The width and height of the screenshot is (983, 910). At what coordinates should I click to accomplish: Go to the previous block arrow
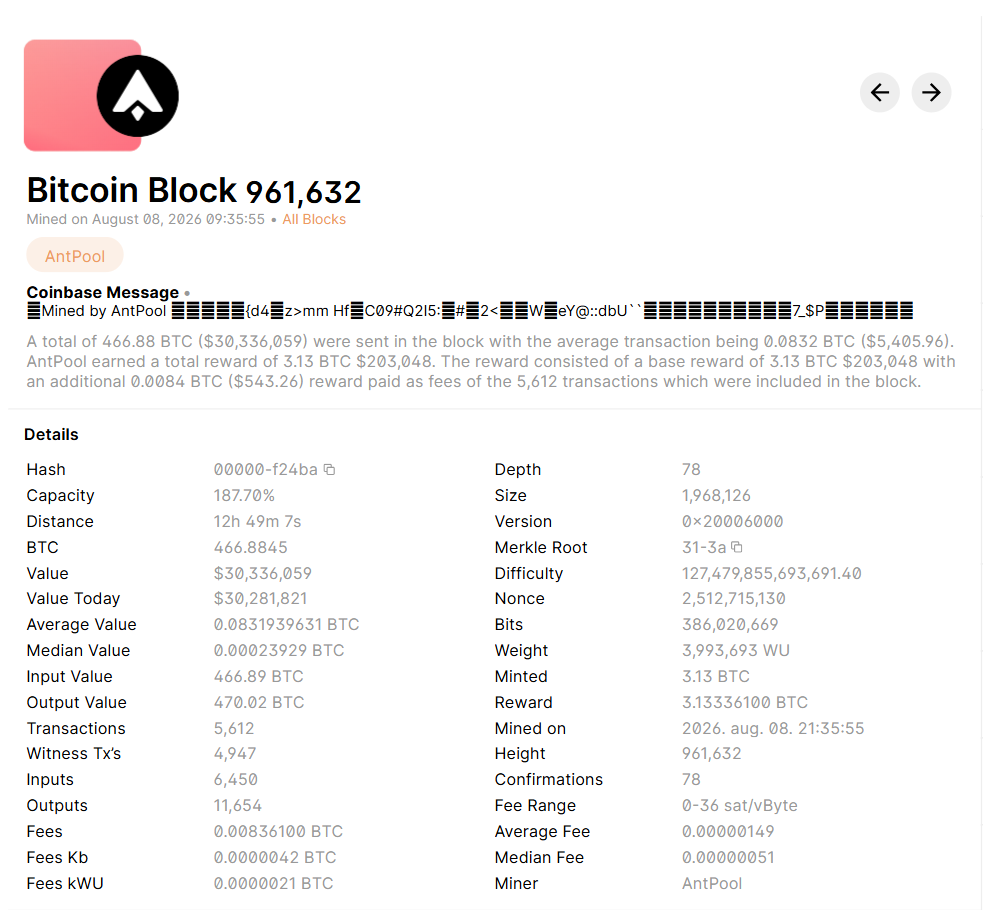[x=880, y=93]
